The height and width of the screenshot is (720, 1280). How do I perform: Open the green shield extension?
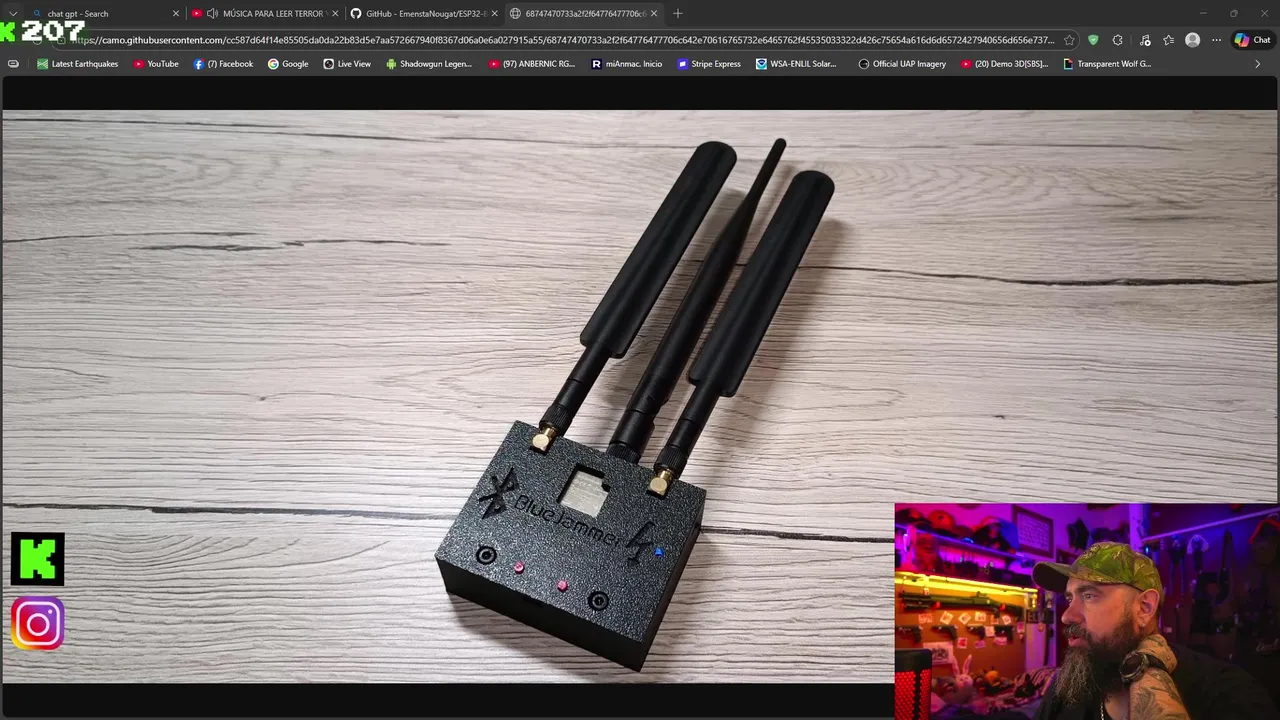point(1093,40)
